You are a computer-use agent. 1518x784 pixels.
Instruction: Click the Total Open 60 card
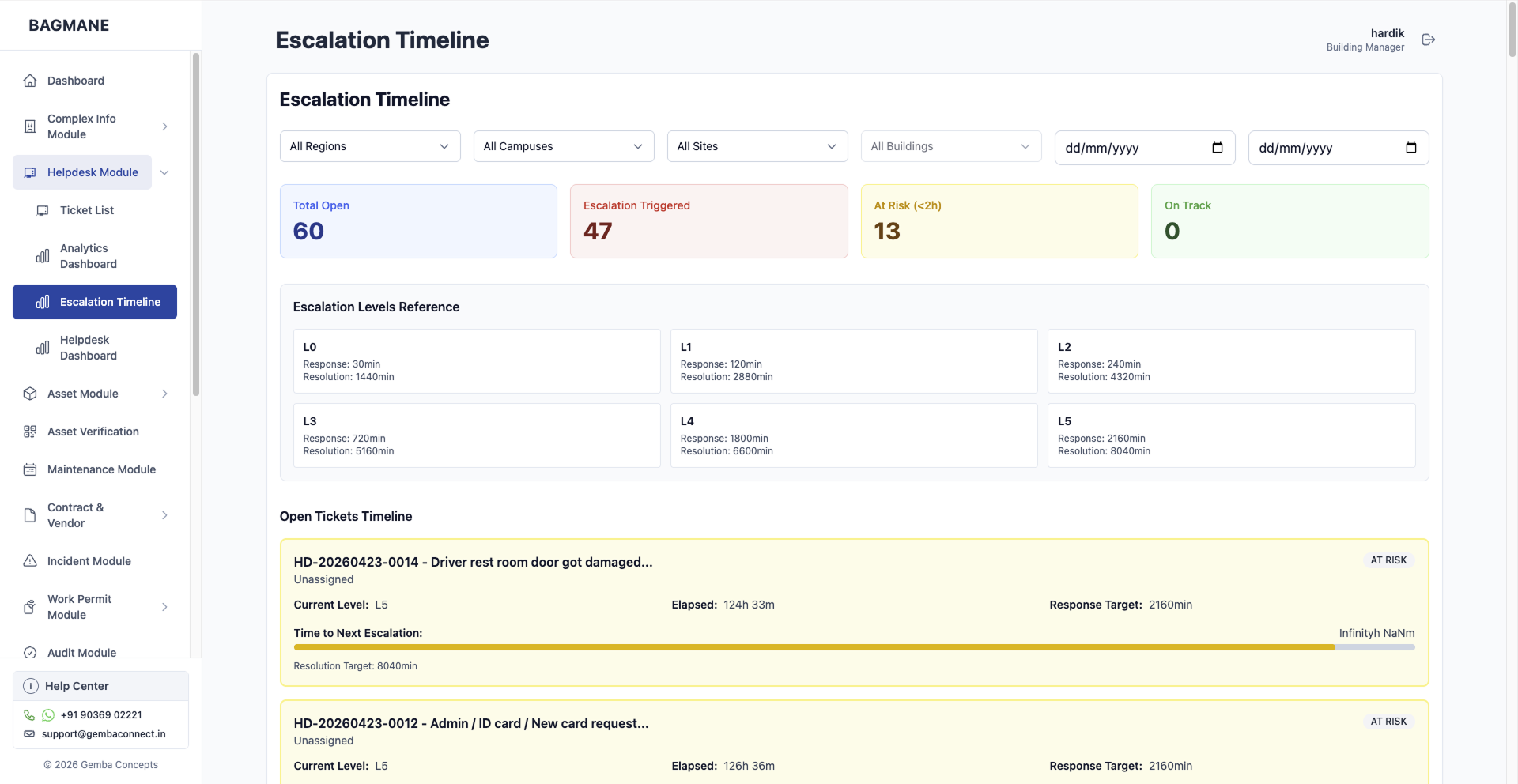[418, 221]
